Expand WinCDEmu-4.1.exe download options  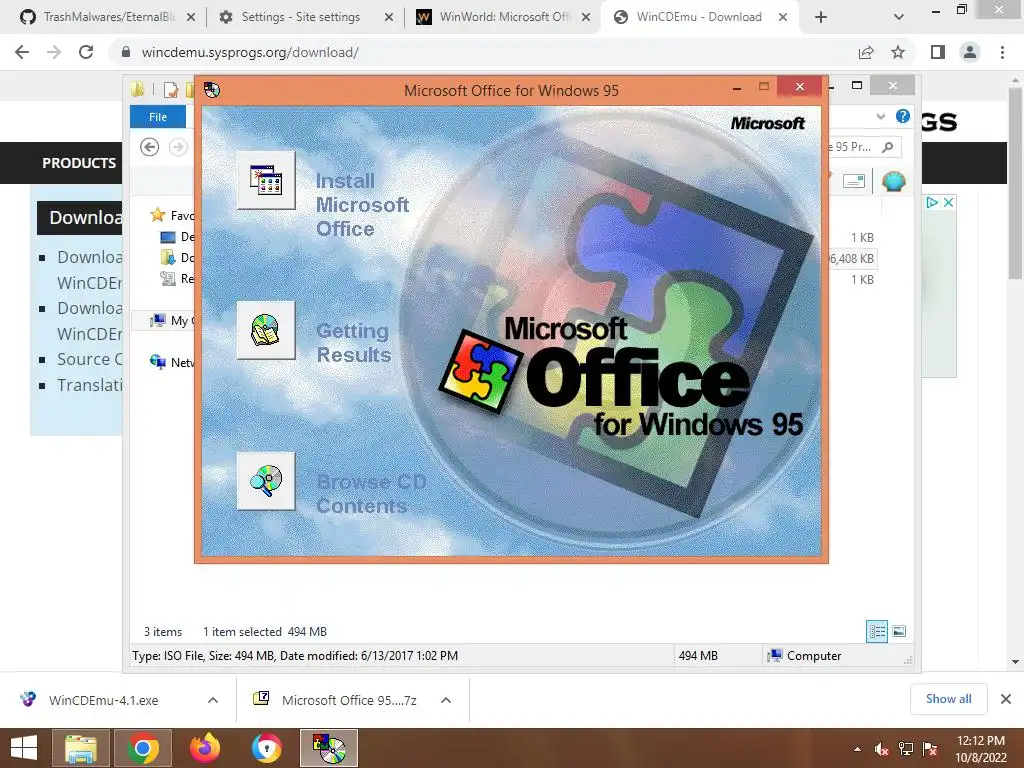point(213,700)
